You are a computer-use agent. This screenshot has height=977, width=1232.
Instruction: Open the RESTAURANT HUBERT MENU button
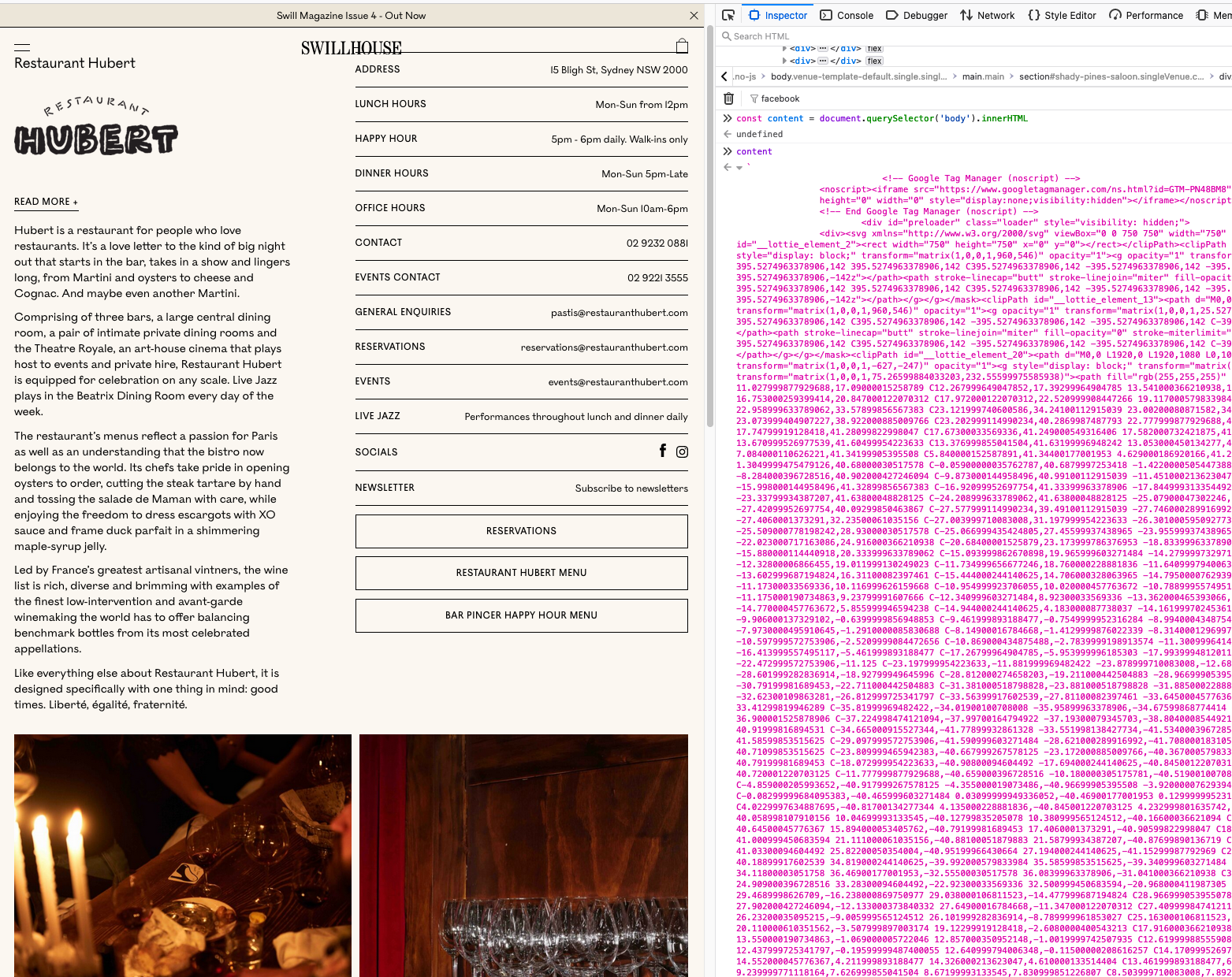pos(521,573)
